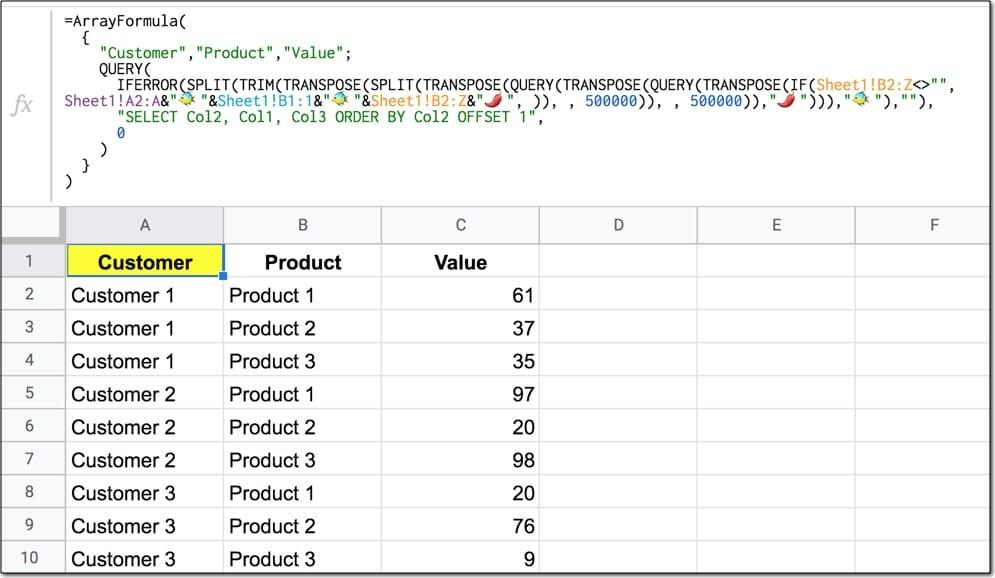
Task: Select empty cell D2
Action: (618, 295)
